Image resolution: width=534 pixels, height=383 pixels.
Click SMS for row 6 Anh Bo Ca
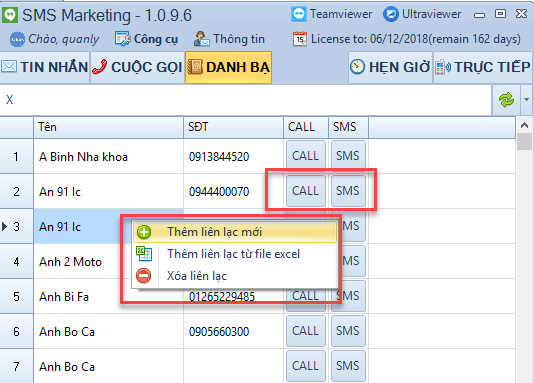click(348, 331)
